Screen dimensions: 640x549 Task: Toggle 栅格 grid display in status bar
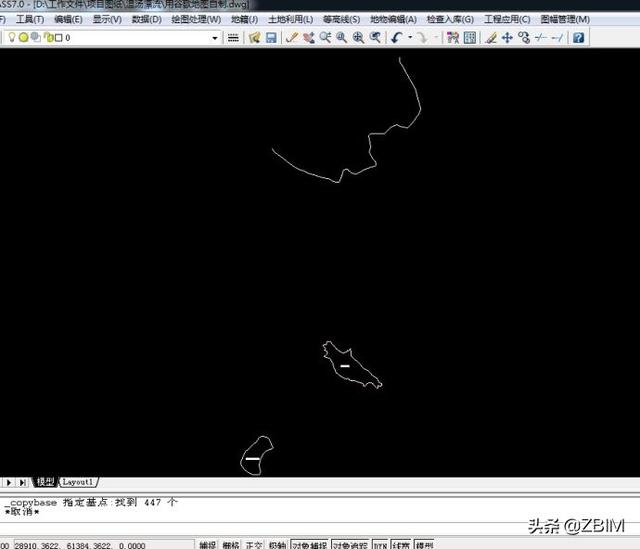click(231, 545)
